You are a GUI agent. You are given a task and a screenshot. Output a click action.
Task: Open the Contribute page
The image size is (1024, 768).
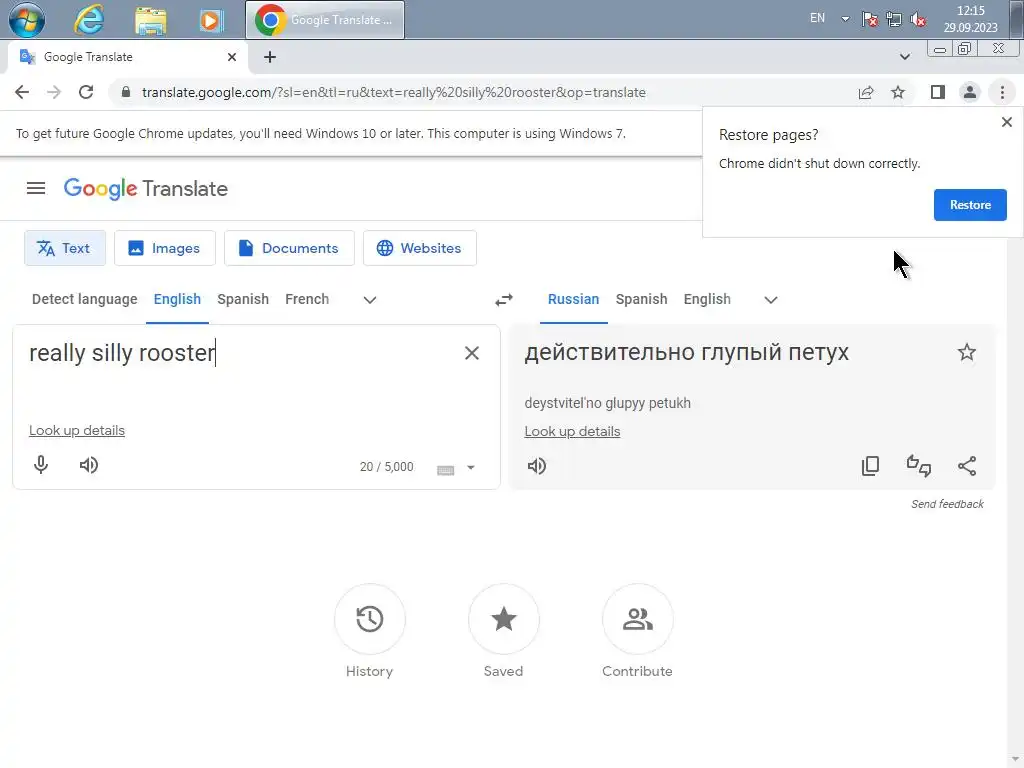637,619
